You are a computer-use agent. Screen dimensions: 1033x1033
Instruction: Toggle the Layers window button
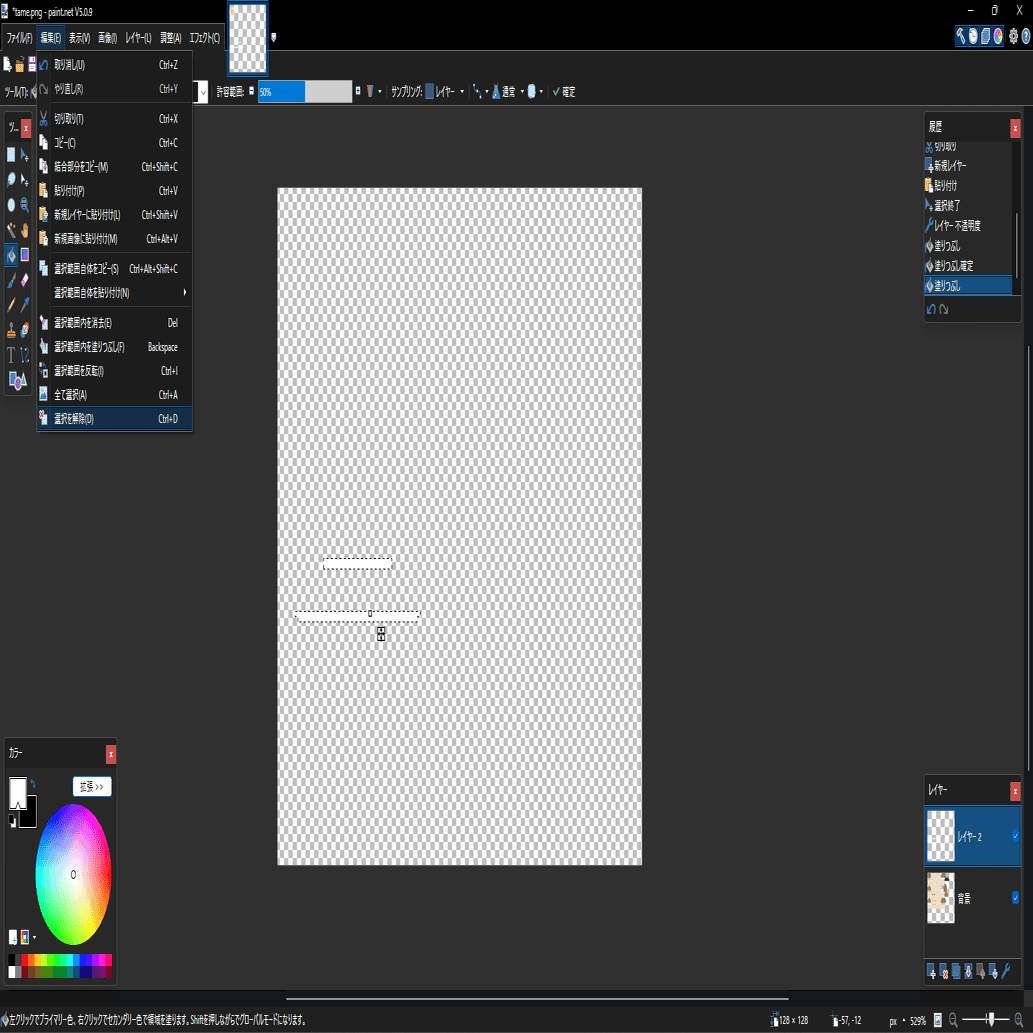pyautogui.click(x=986, y=36)
